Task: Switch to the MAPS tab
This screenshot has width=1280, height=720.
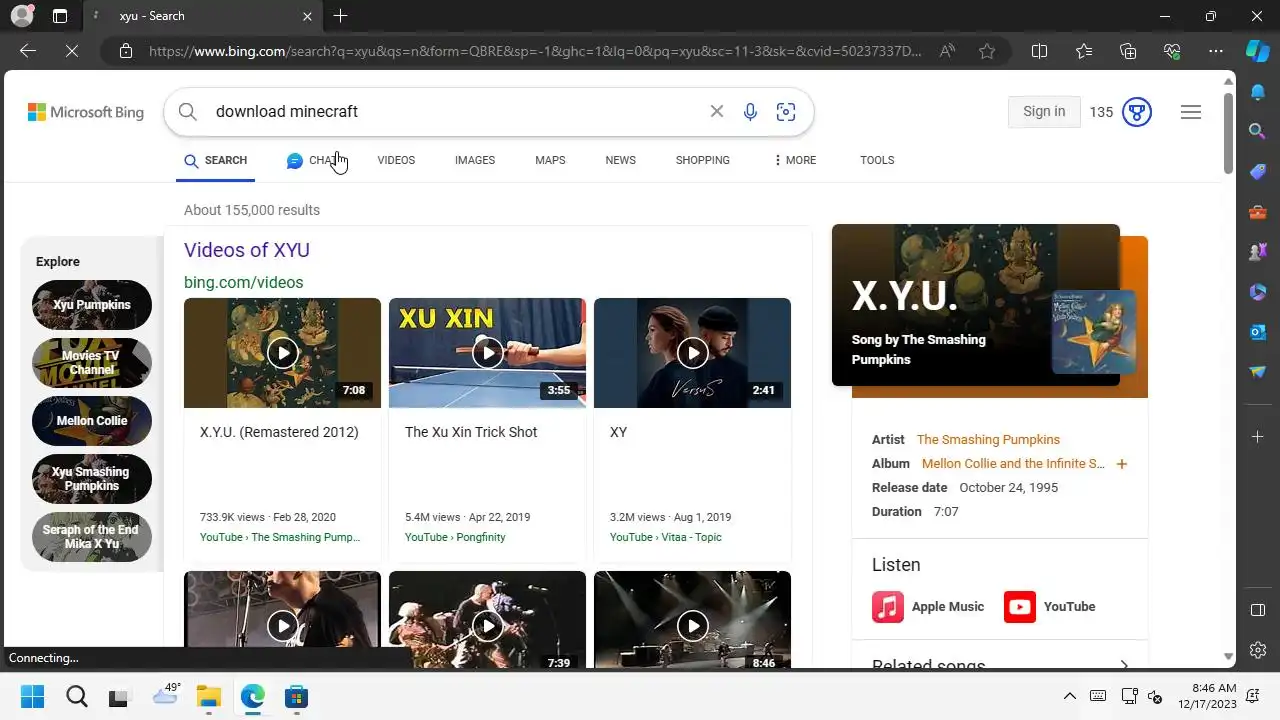Action: pos(550,160)
